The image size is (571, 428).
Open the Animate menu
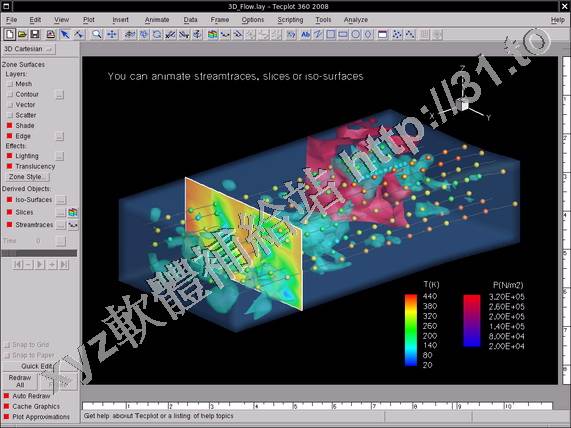(157, 20)
